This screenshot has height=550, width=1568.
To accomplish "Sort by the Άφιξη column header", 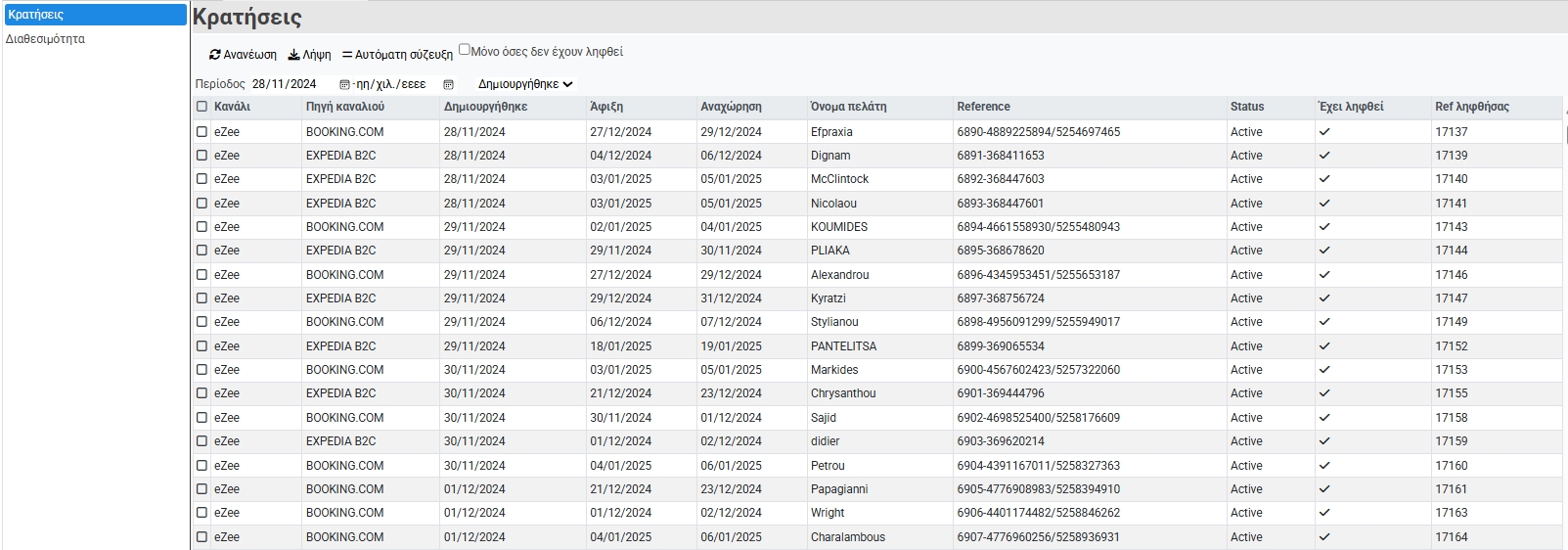I will pos(606,107).
